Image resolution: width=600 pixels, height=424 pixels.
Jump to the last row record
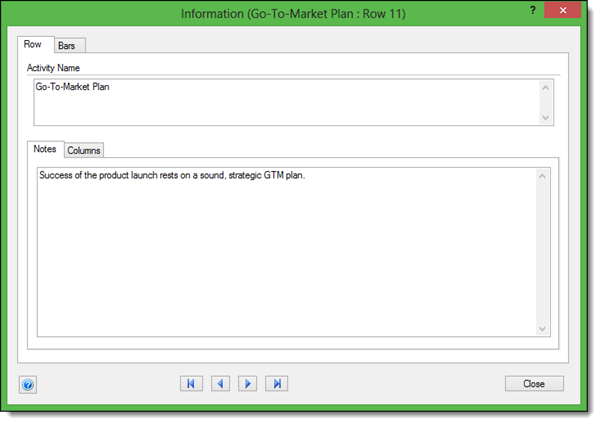pyautogui.click(x=277, y=383)
